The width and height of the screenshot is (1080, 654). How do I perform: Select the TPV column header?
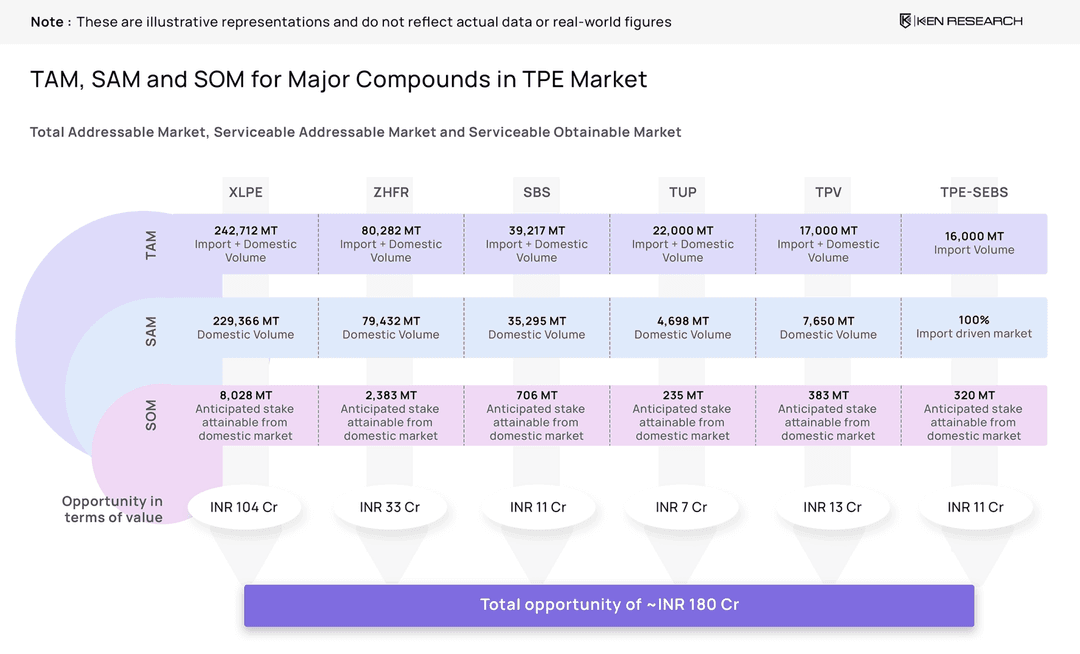coord(827,193)
